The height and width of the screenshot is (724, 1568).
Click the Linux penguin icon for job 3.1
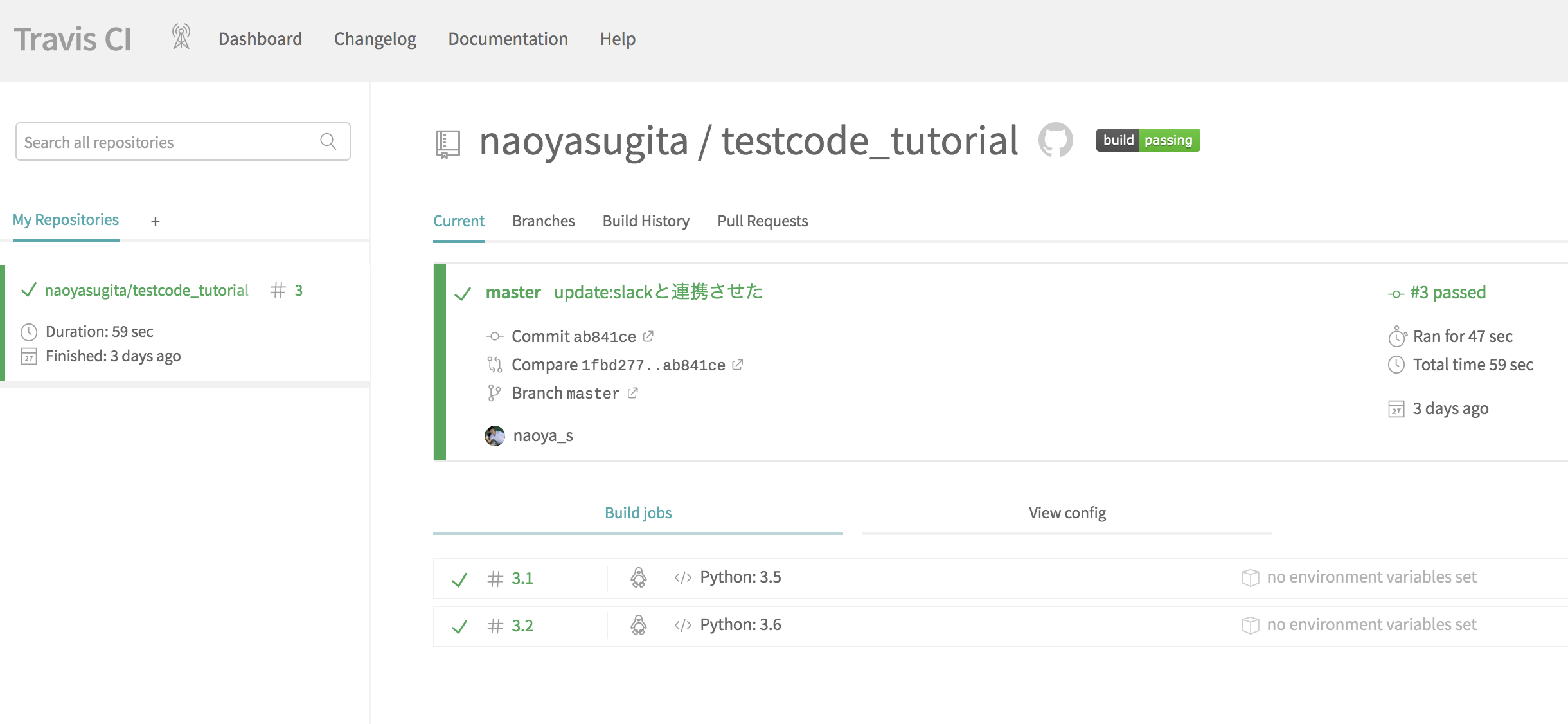(x=638, y=577)
